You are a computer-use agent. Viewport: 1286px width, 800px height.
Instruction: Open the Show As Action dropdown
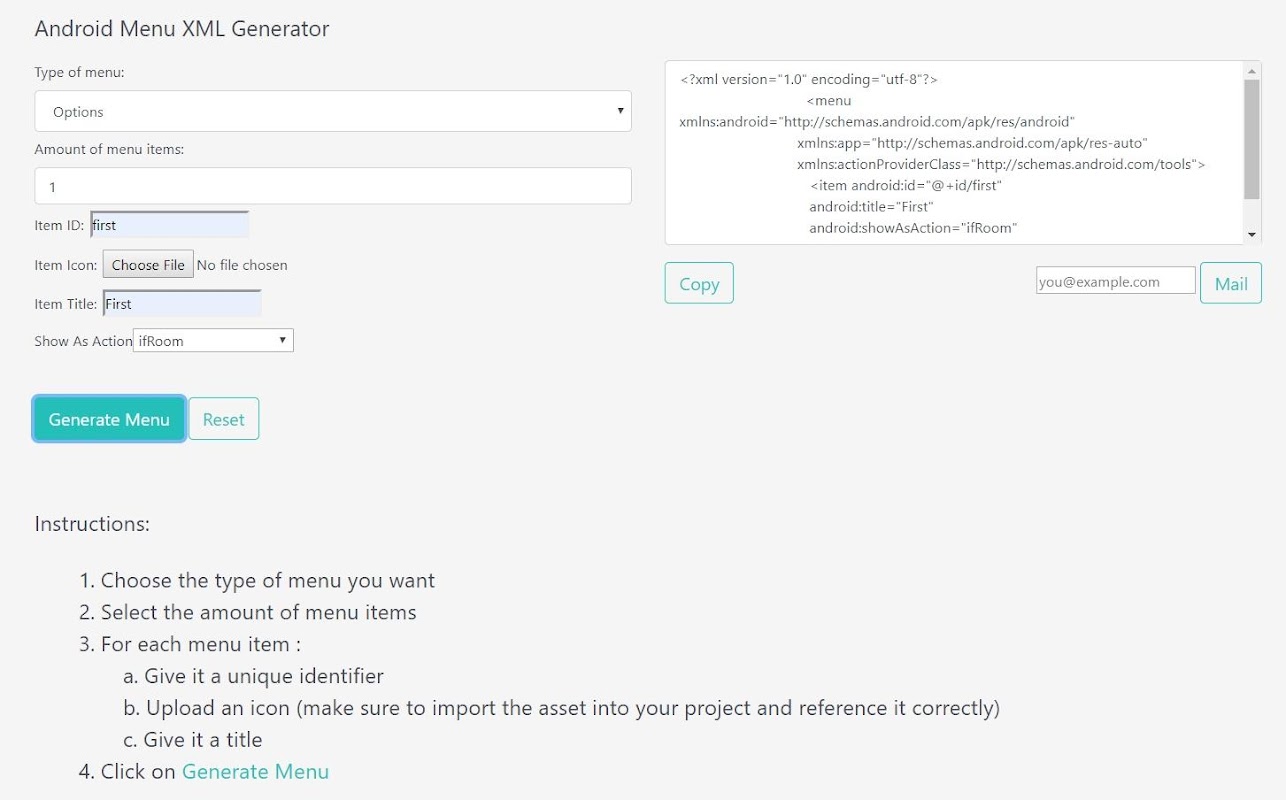(213, 341)
